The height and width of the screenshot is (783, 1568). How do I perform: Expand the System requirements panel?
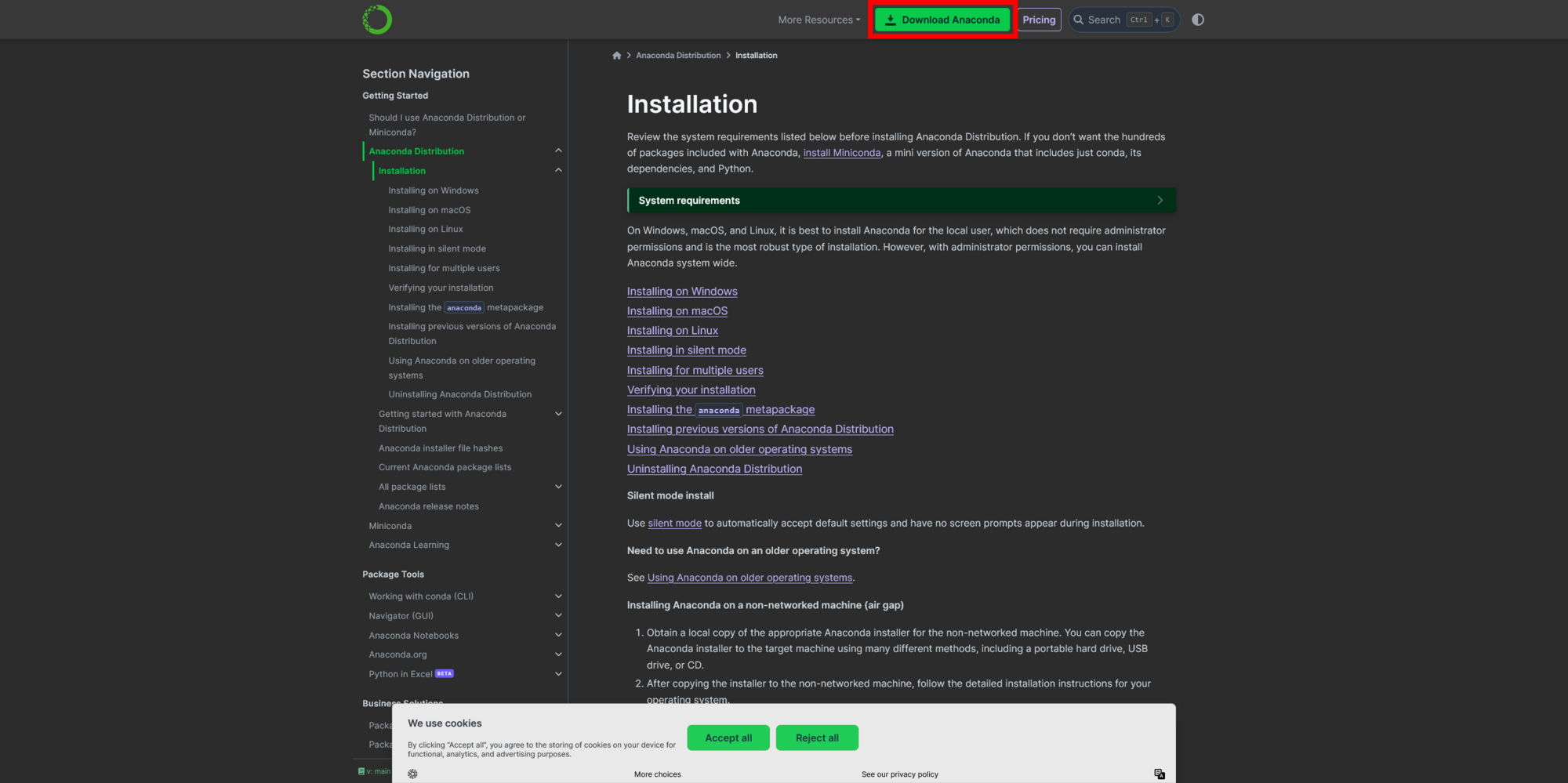(x=1160, y=201)
